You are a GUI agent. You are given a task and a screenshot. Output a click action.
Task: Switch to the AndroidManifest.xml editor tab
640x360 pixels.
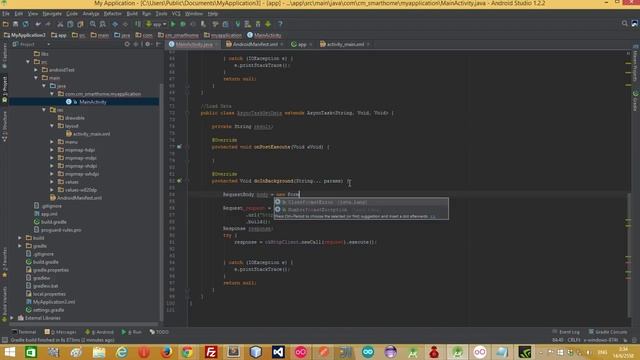coord(254,44)
